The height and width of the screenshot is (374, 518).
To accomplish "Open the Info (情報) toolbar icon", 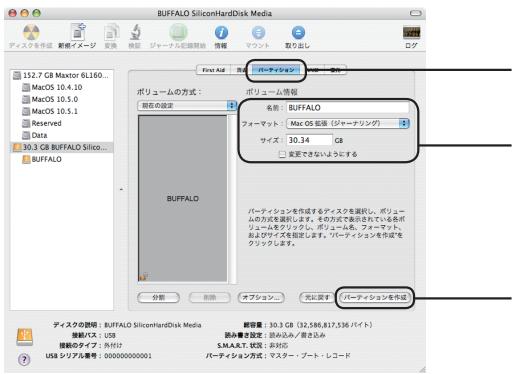I will click(x=221, y=33).
